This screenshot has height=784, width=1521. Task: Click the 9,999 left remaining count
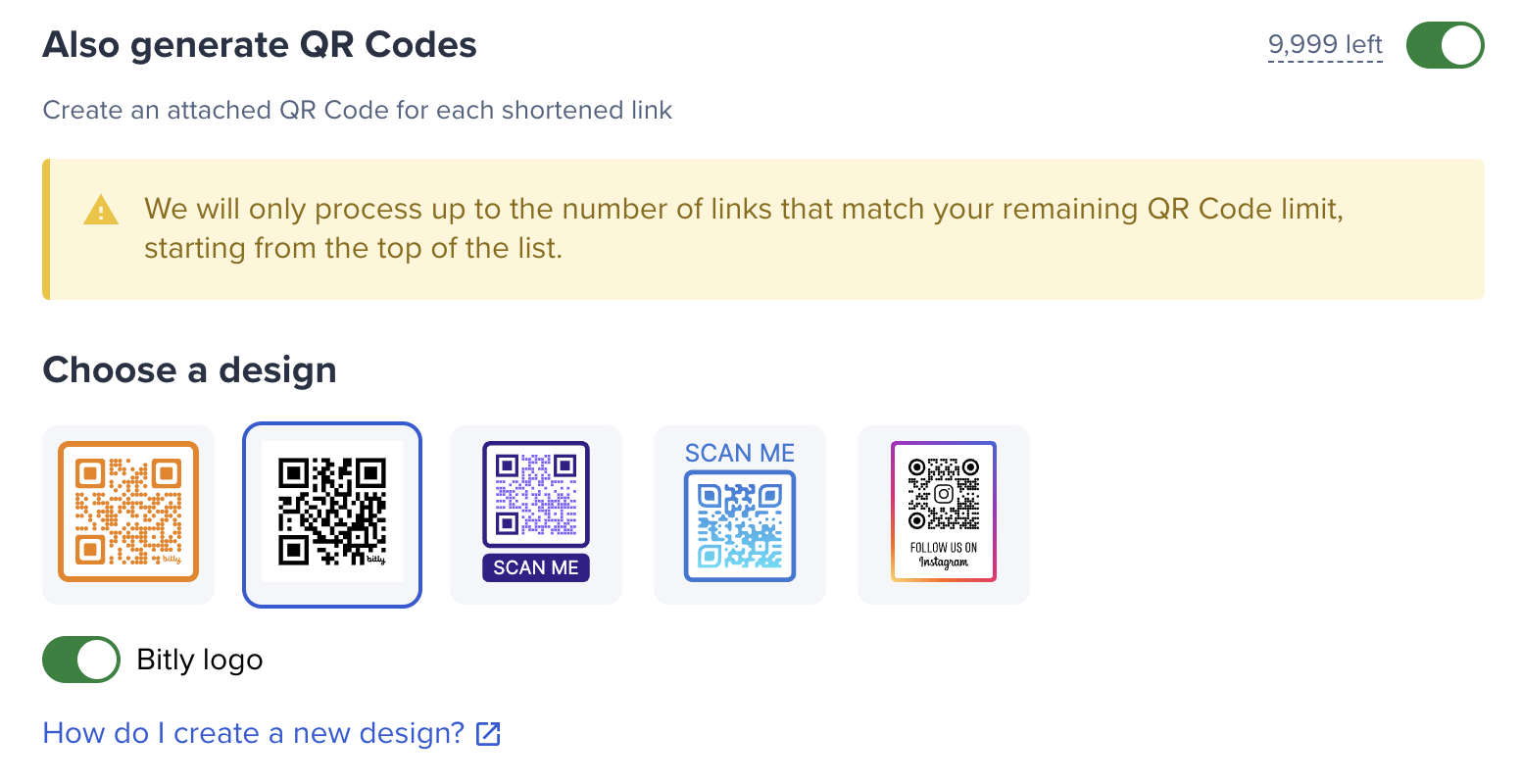click(1325, 45)
